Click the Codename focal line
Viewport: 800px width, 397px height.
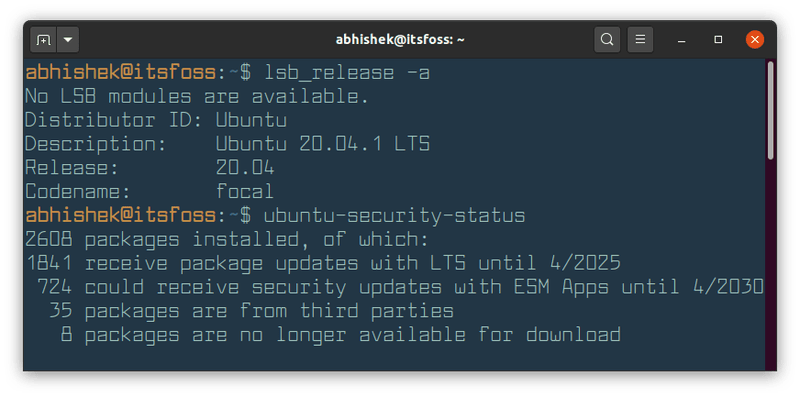click(149, 192)
